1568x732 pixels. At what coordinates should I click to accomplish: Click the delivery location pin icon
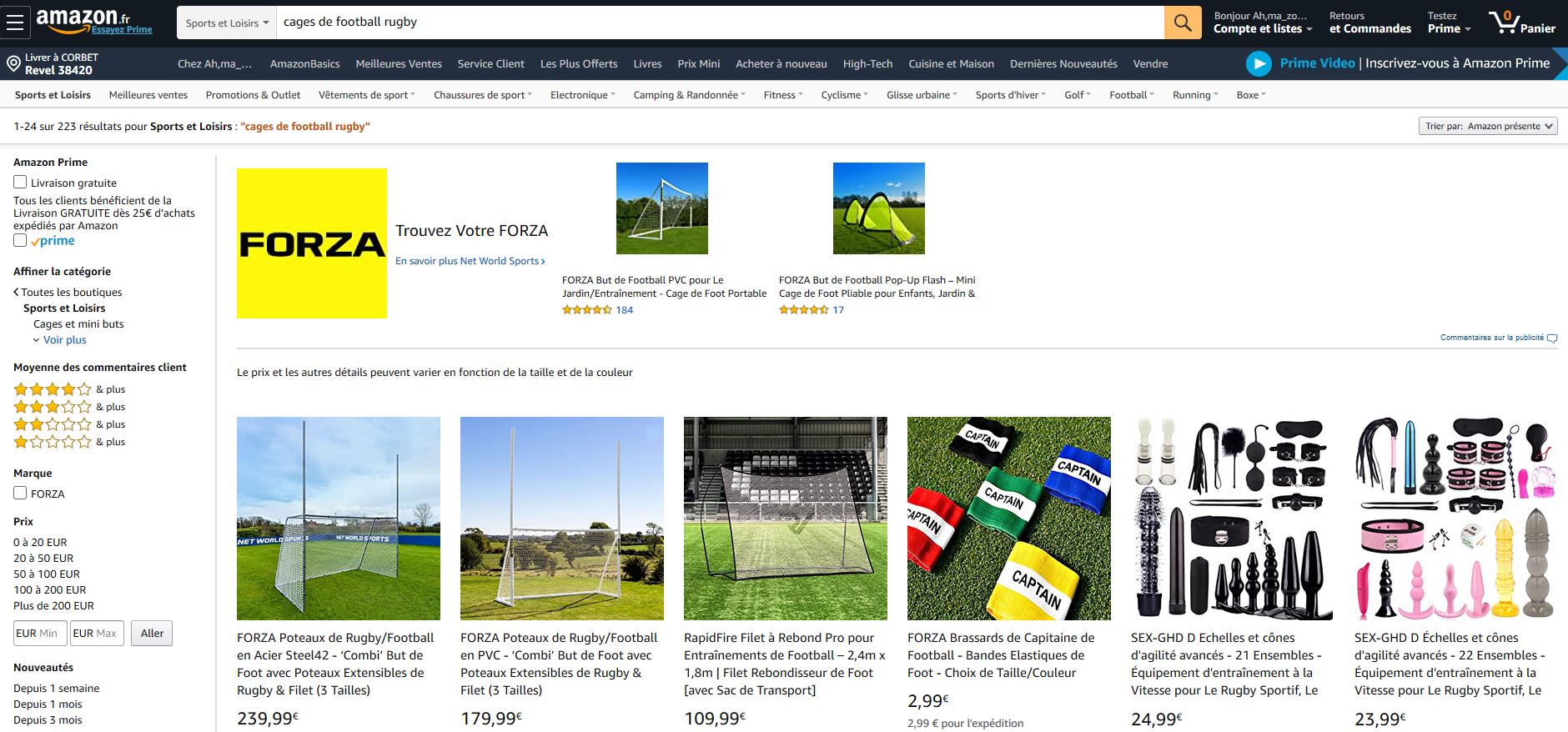pyautogui.click(x=13, y=64)
